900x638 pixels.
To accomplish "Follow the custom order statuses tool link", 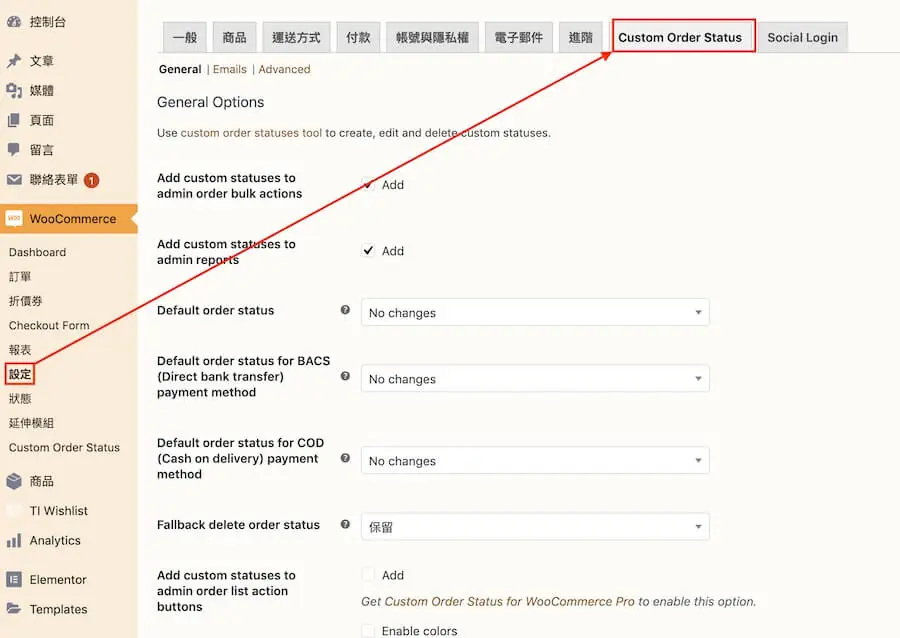I will coord(251,133).
